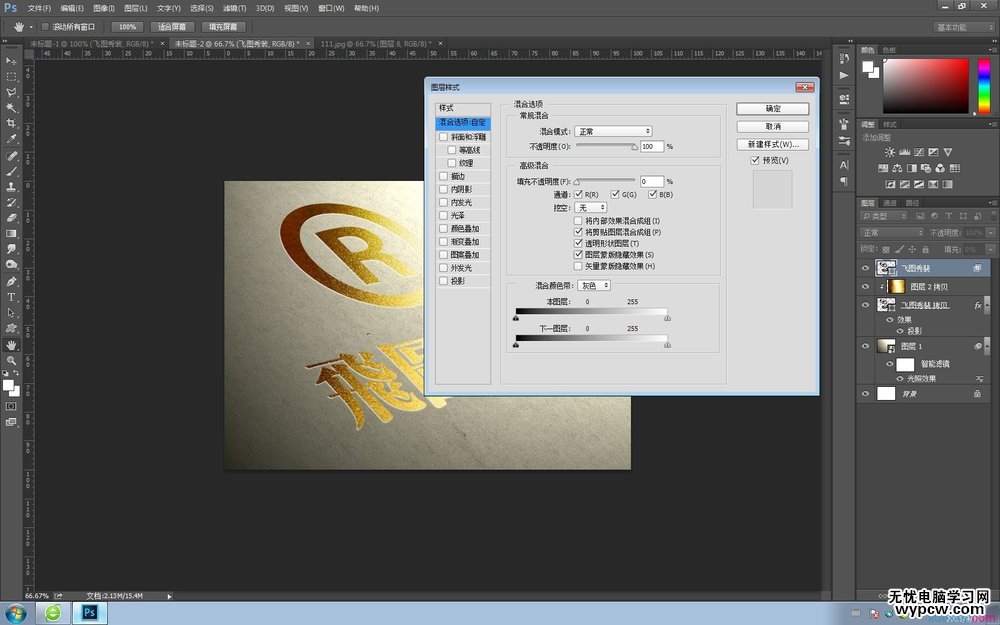Open 混合颜色带 灰色 dropdown
1000x625 pixels.
(594, 286)
